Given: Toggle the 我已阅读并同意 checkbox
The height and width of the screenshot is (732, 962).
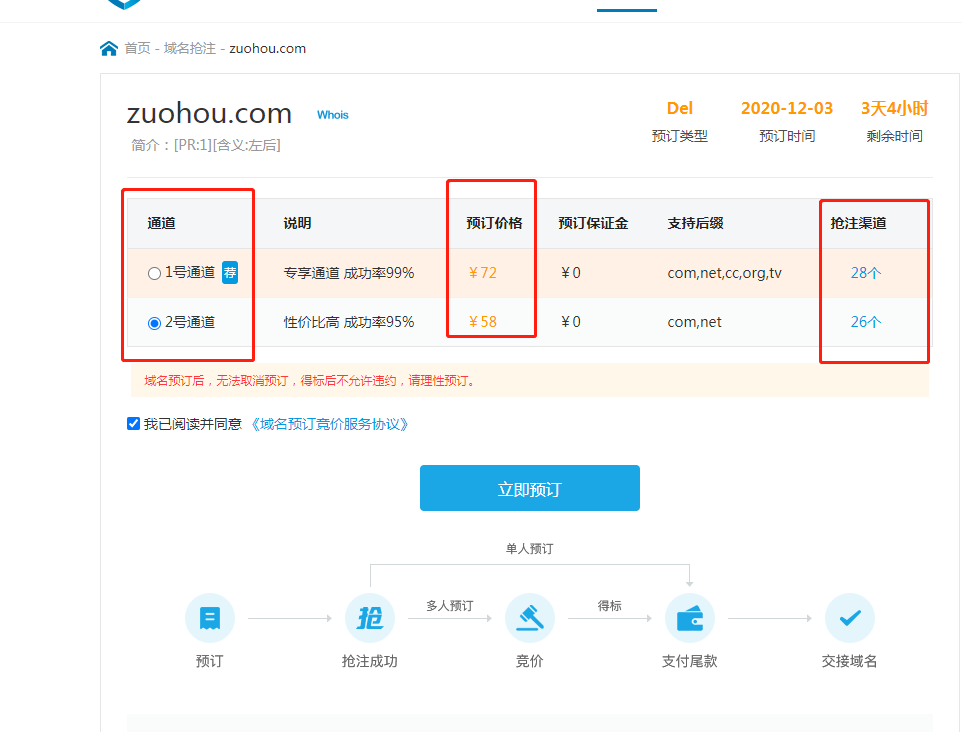Looking at the screenshot, I should (x=134, y=424).
